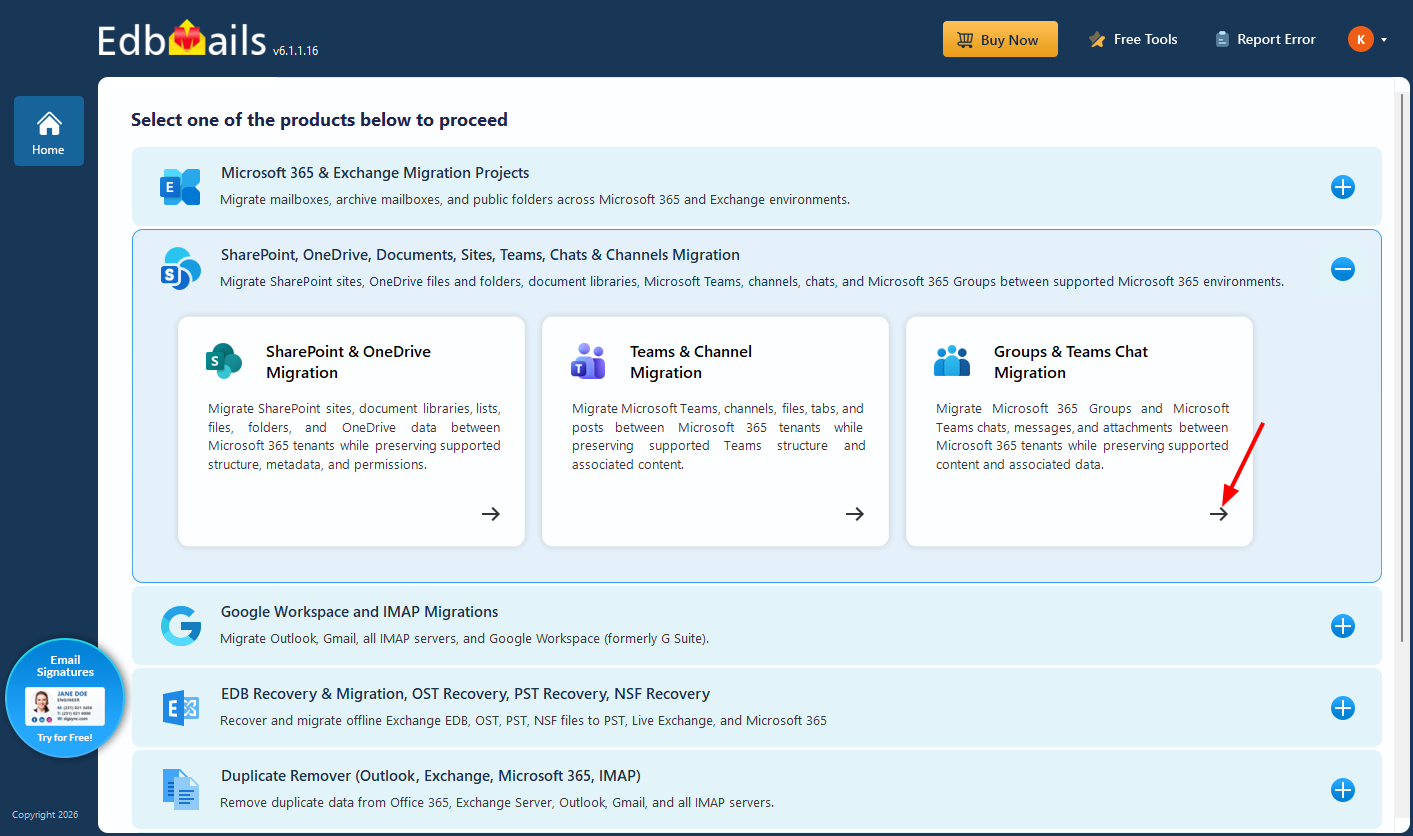Click the Google Workspace and IMAP Migrations heading
The image size is (1413, 836).
click(360, 612)
